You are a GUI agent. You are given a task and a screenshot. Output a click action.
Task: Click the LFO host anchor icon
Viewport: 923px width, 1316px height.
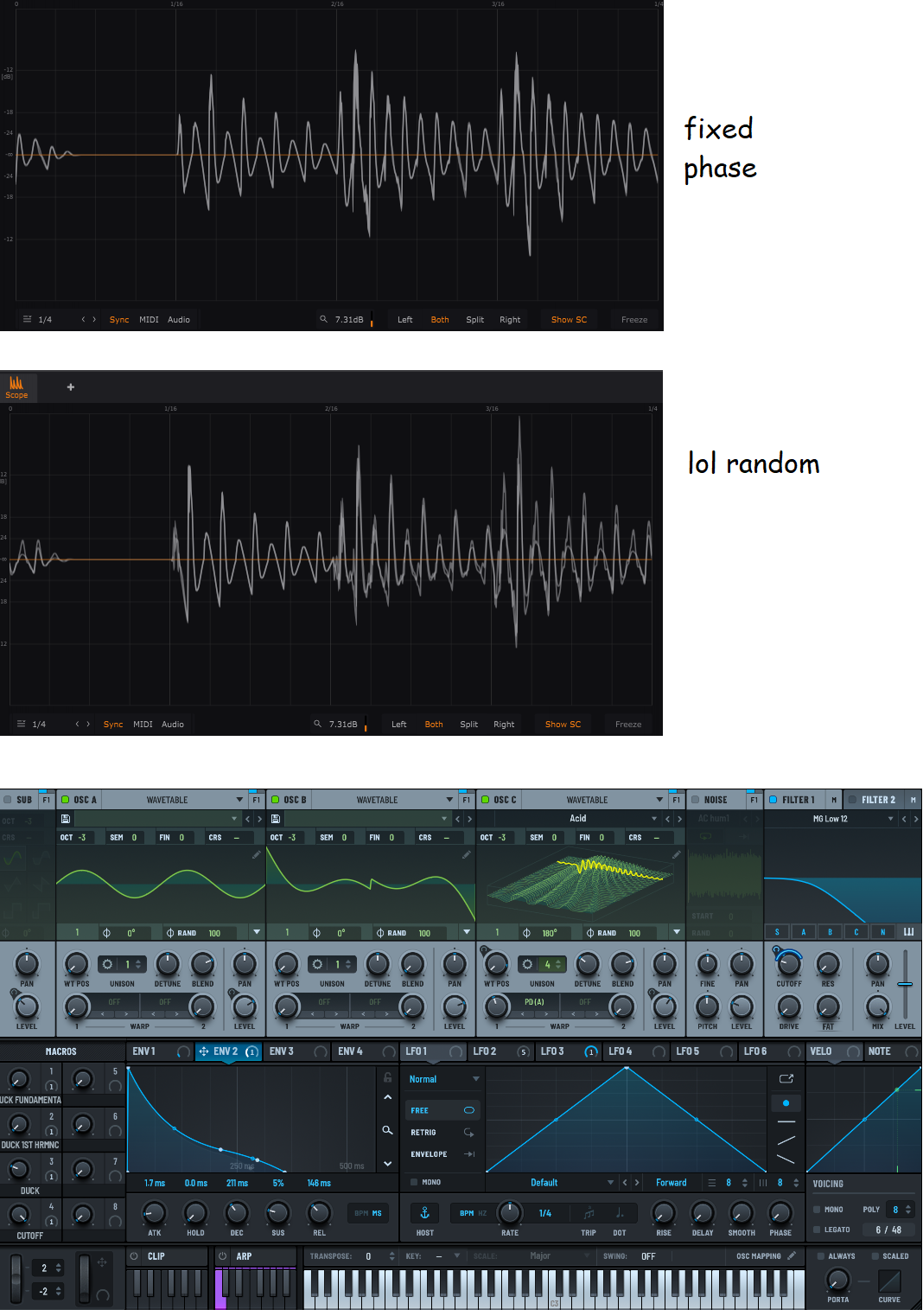click(x=424, y=1213)
